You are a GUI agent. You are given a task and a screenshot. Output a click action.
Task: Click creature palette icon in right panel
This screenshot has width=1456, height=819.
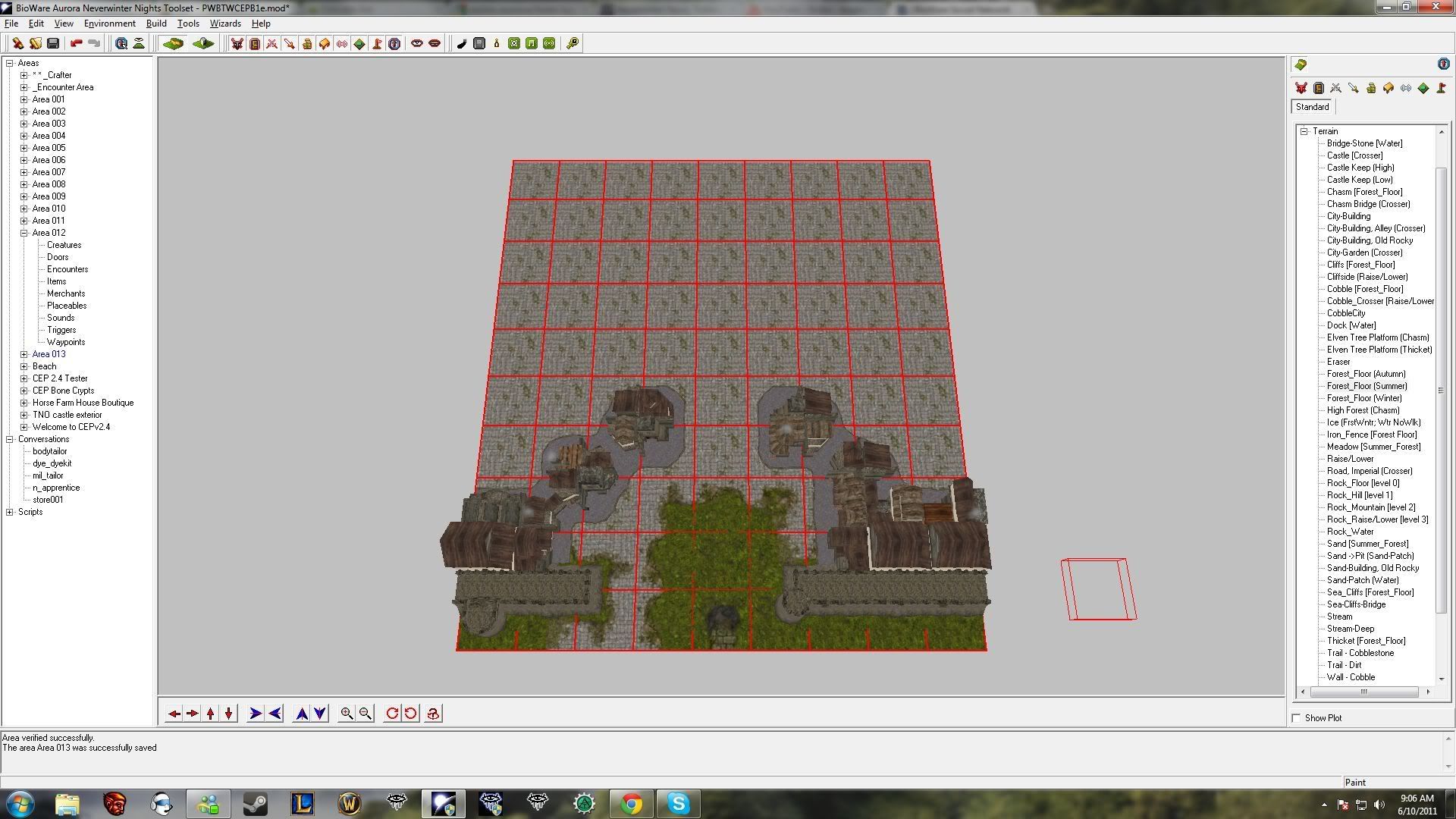(1301, 88)
